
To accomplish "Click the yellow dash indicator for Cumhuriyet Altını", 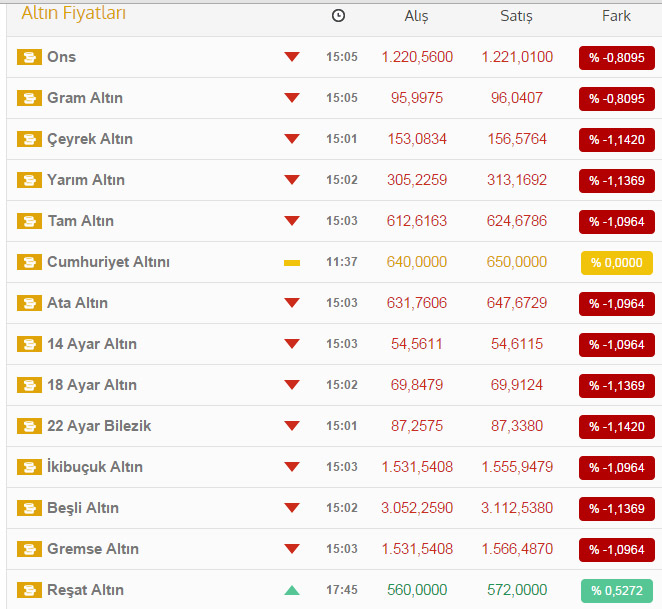I will pyautogui.click(x=292, y=263).
